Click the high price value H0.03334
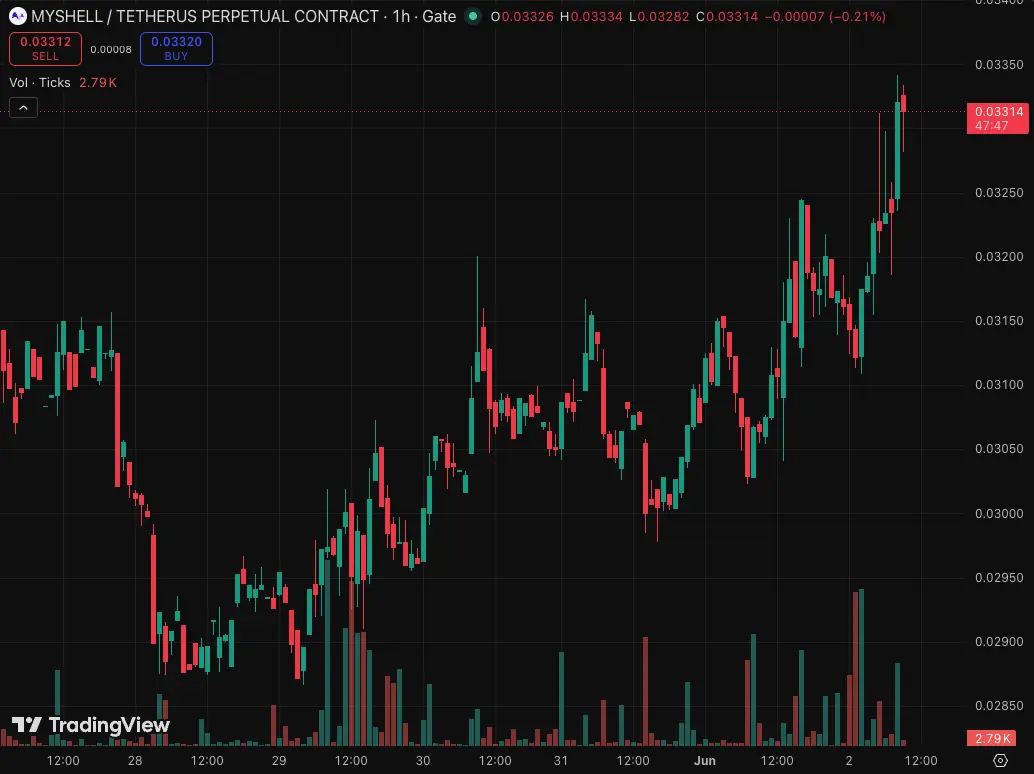This screenshot has height=774, width=1034. 591,16
